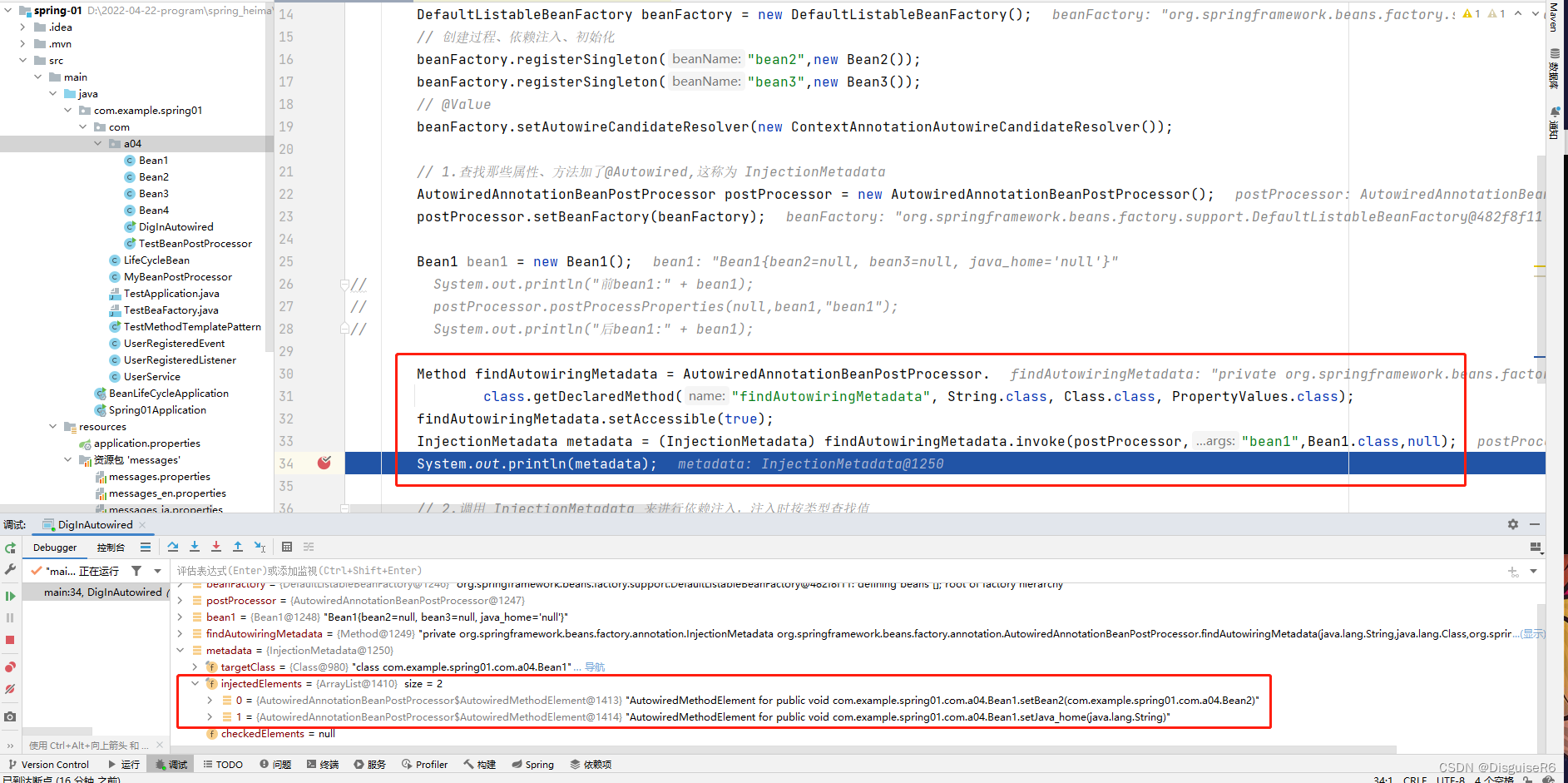This screenshot has width=1568, height=783.
Task: Step into the method
Action: point(195,547)
